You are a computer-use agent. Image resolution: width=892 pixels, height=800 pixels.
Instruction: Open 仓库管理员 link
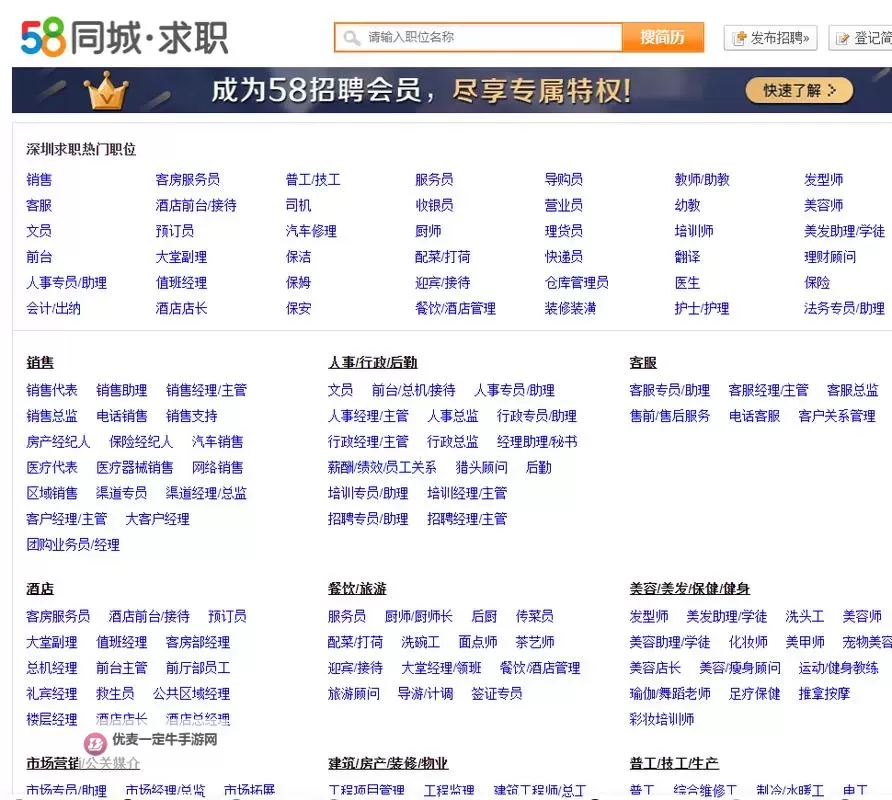click(577, 283)
